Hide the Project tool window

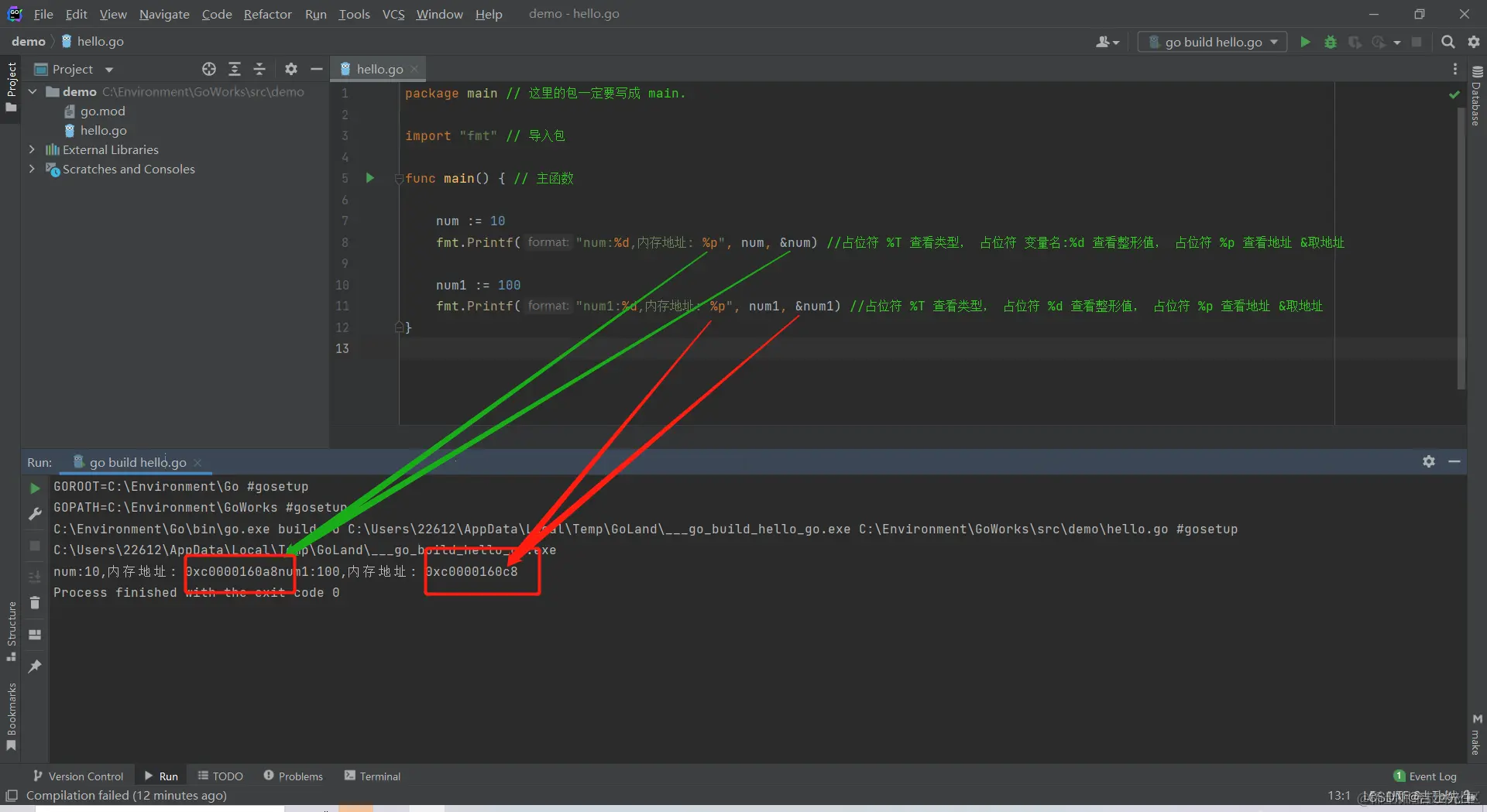[x=316, y=69]
